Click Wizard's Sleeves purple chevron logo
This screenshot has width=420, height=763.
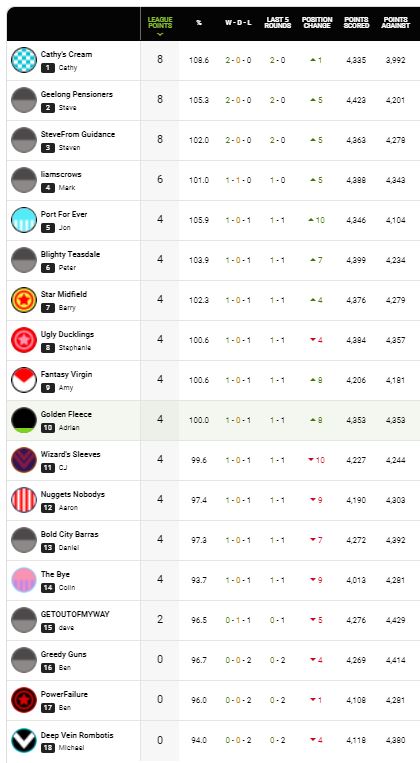pyautogui.click(x=24, y=460)
